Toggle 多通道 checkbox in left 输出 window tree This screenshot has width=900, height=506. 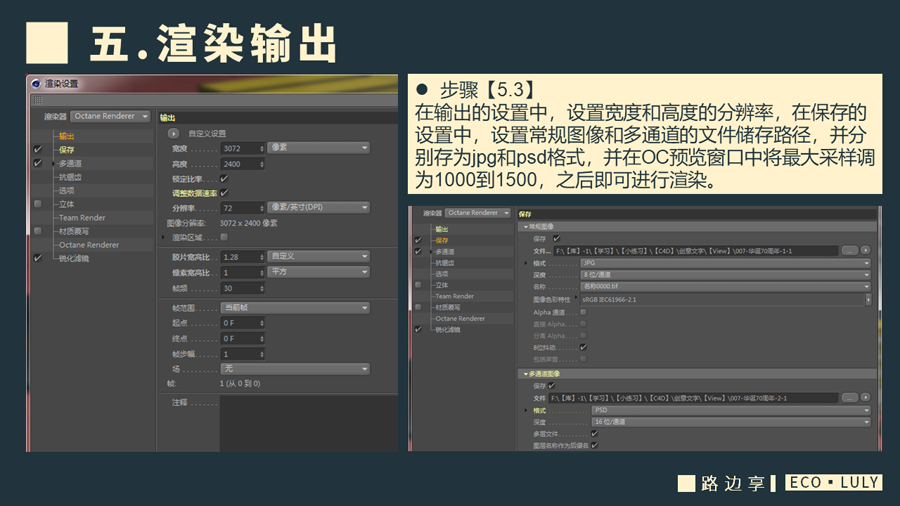click(38, 163)
